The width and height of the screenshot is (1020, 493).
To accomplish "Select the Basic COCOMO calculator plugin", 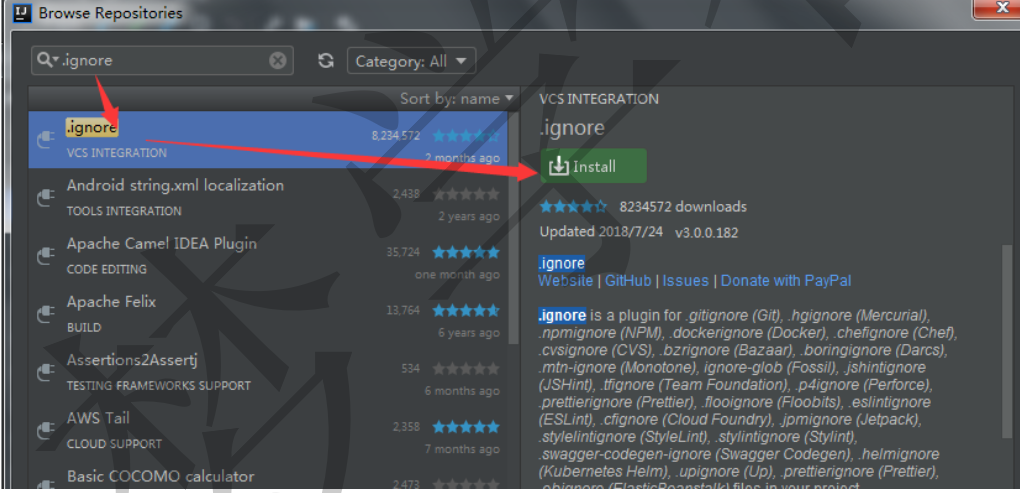I will click(268, 474).
